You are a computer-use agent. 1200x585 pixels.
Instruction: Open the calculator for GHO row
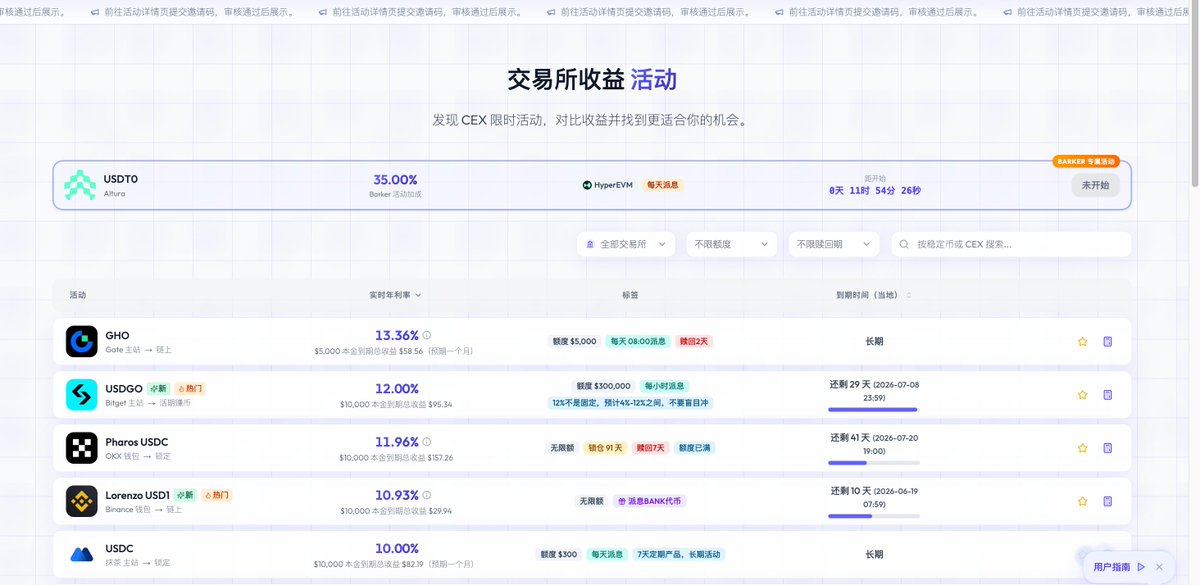1108,341
